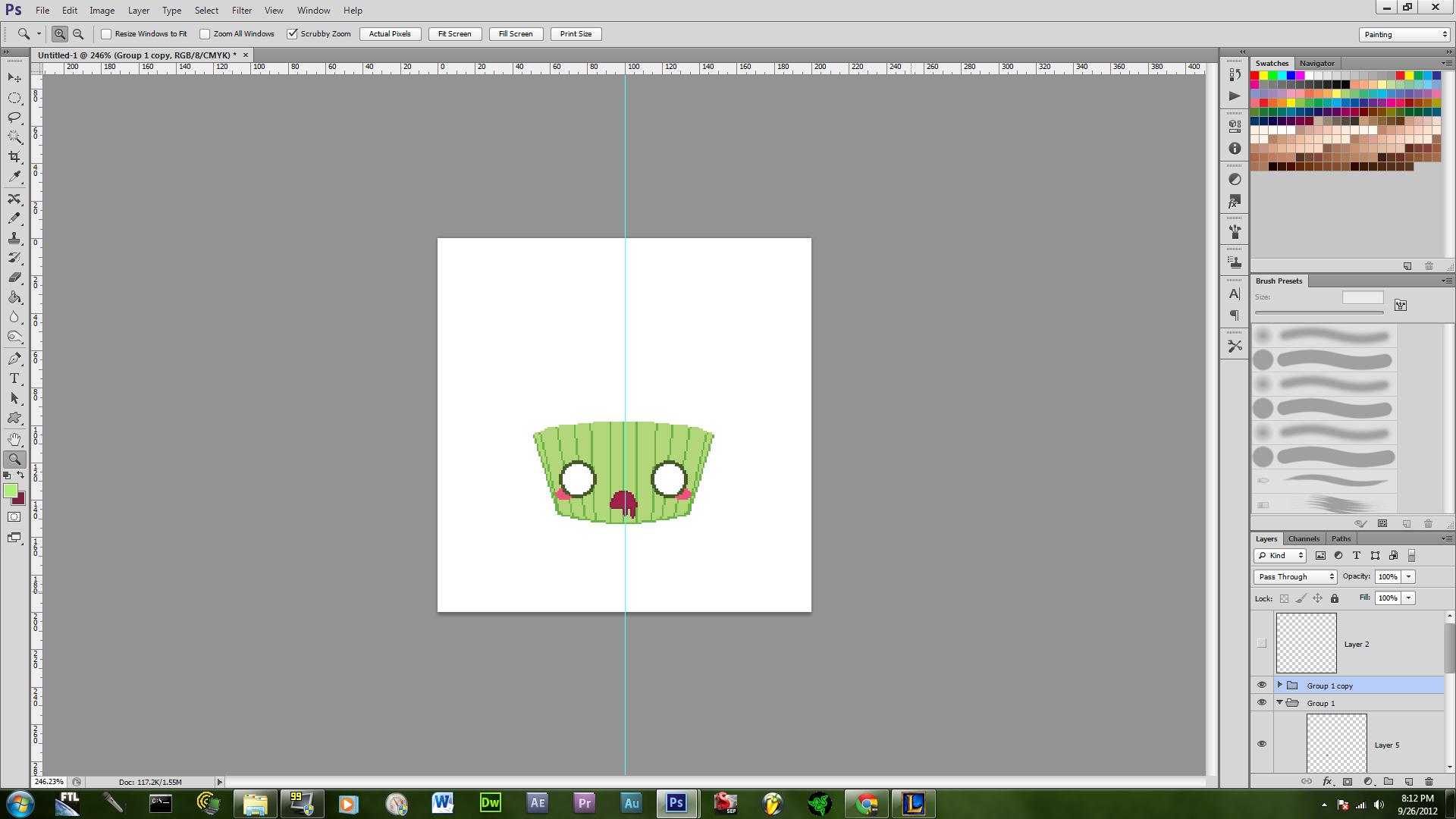This screenshot has height=819, width=1456.
Task: Hide Layer 5 visibility eye
Action: (1262, 744)
